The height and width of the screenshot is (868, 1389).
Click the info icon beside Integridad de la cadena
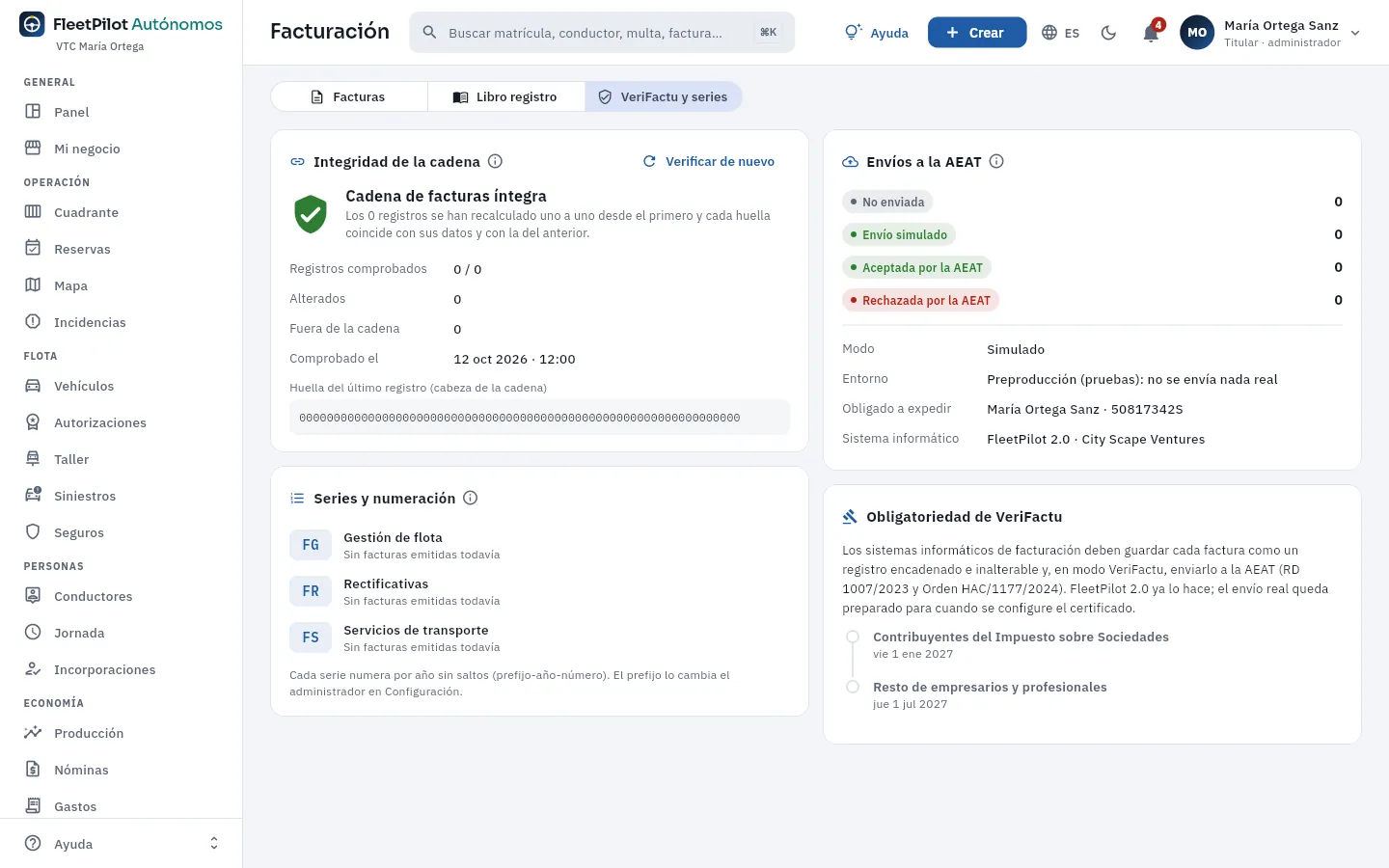(495, 161)
